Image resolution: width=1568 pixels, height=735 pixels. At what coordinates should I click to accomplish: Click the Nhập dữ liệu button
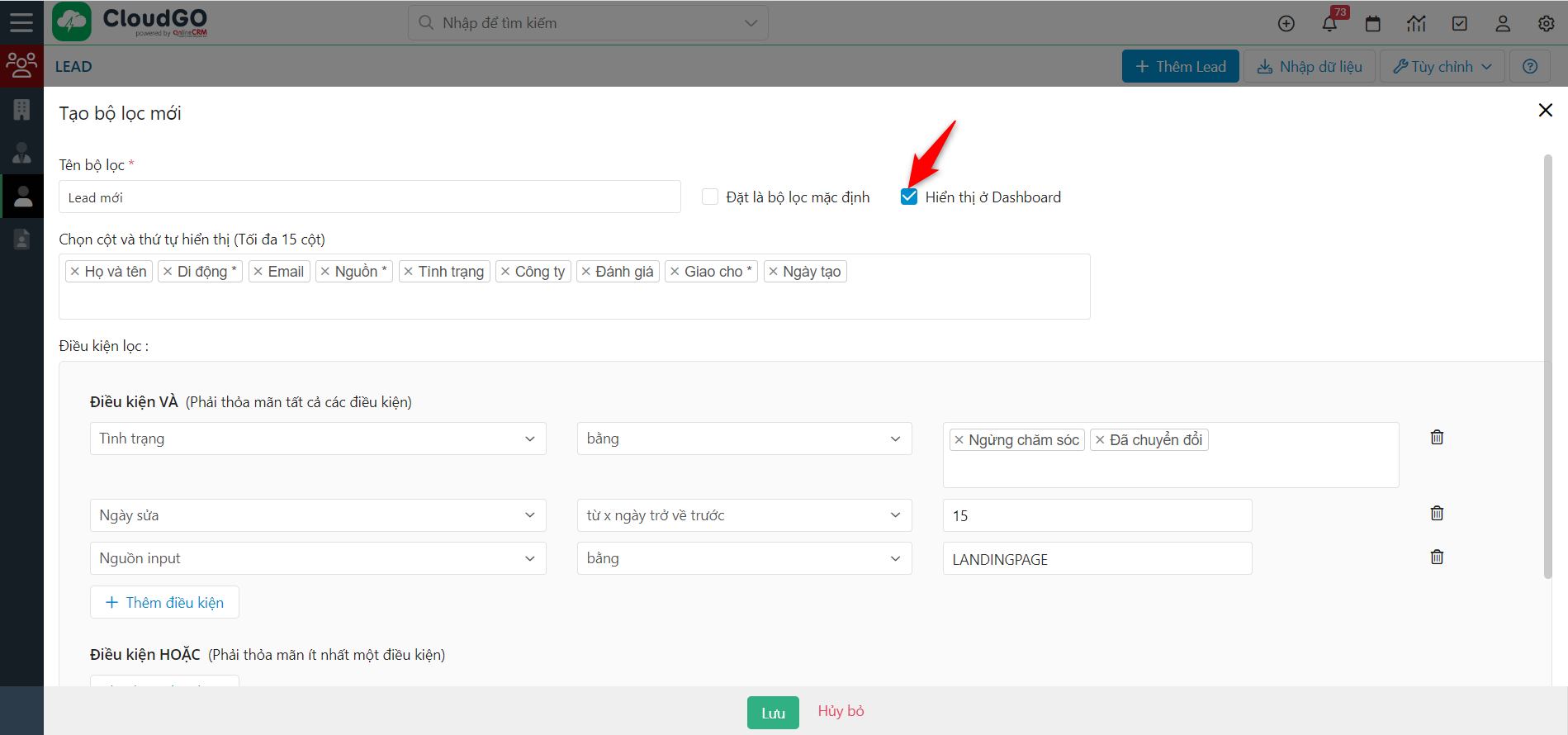coord(1310,66)
